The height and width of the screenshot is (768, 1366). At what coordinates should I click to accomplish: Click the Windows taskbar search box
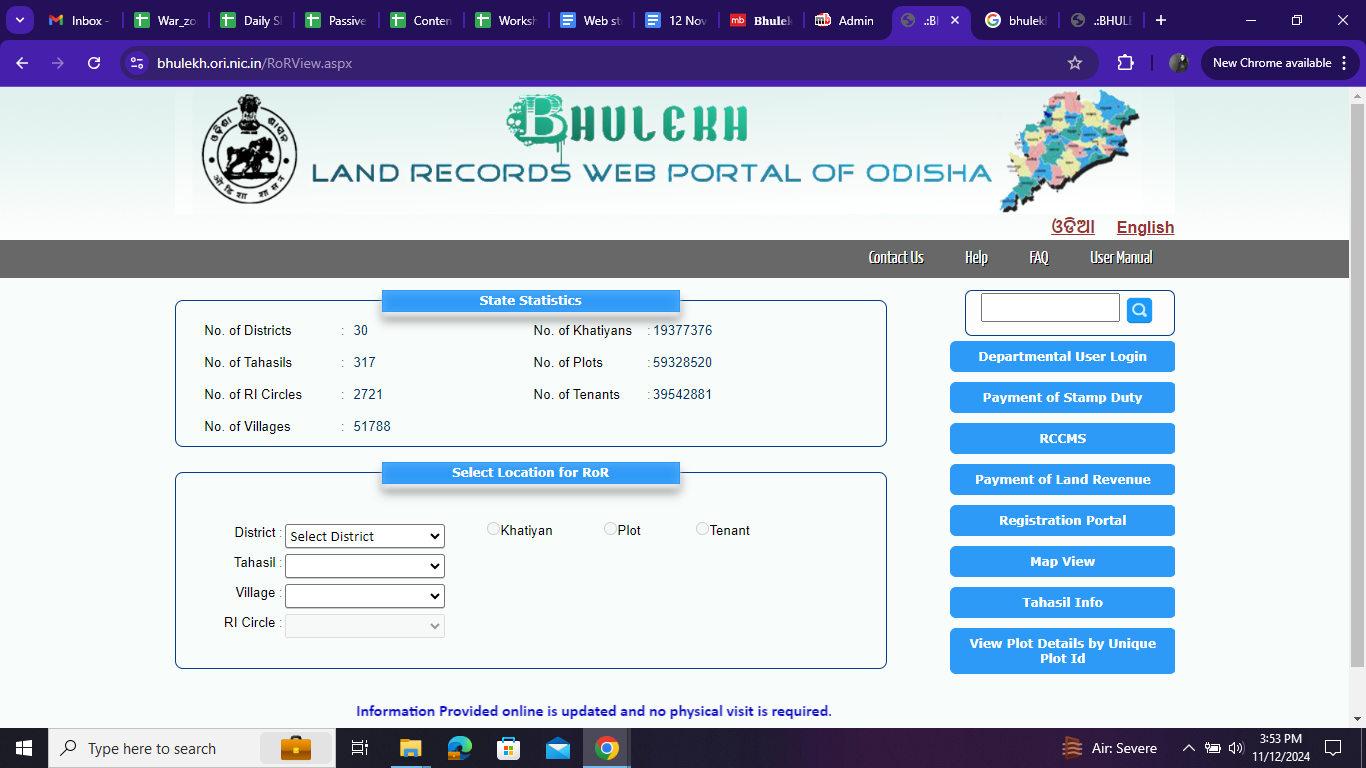(190, 748)
